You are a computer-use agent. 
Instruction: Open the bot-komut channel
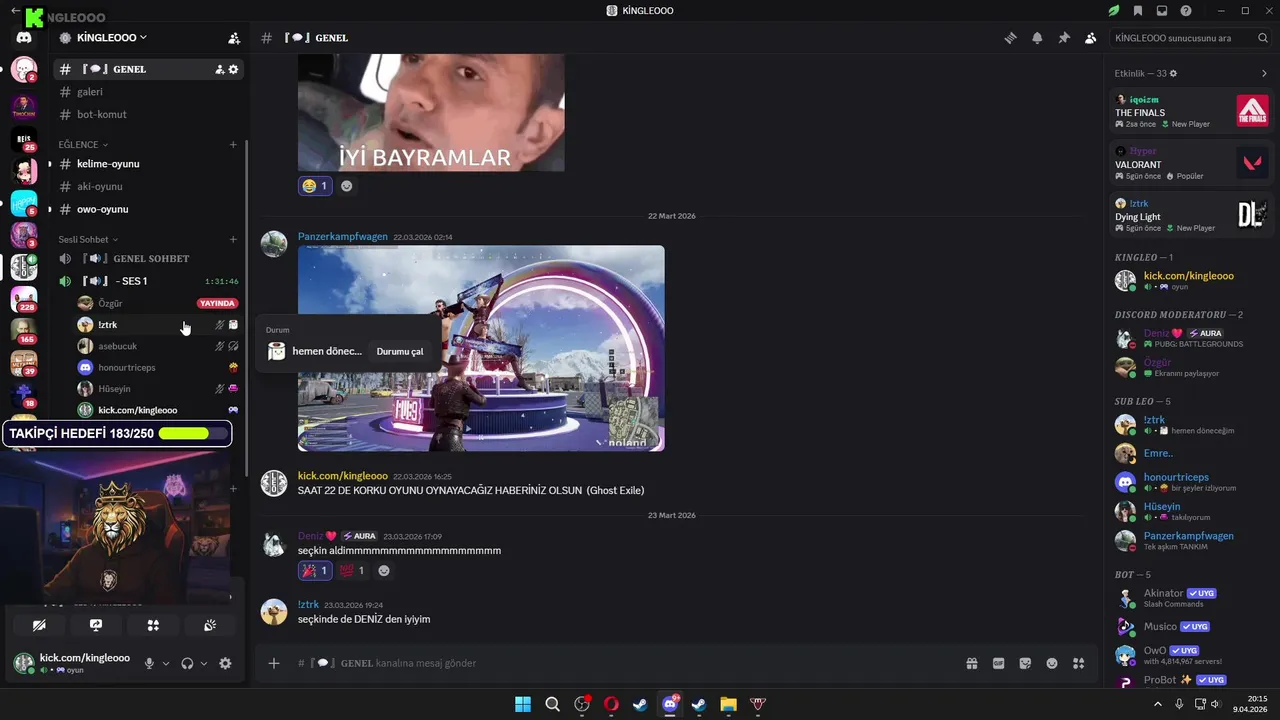click(149, 114)
